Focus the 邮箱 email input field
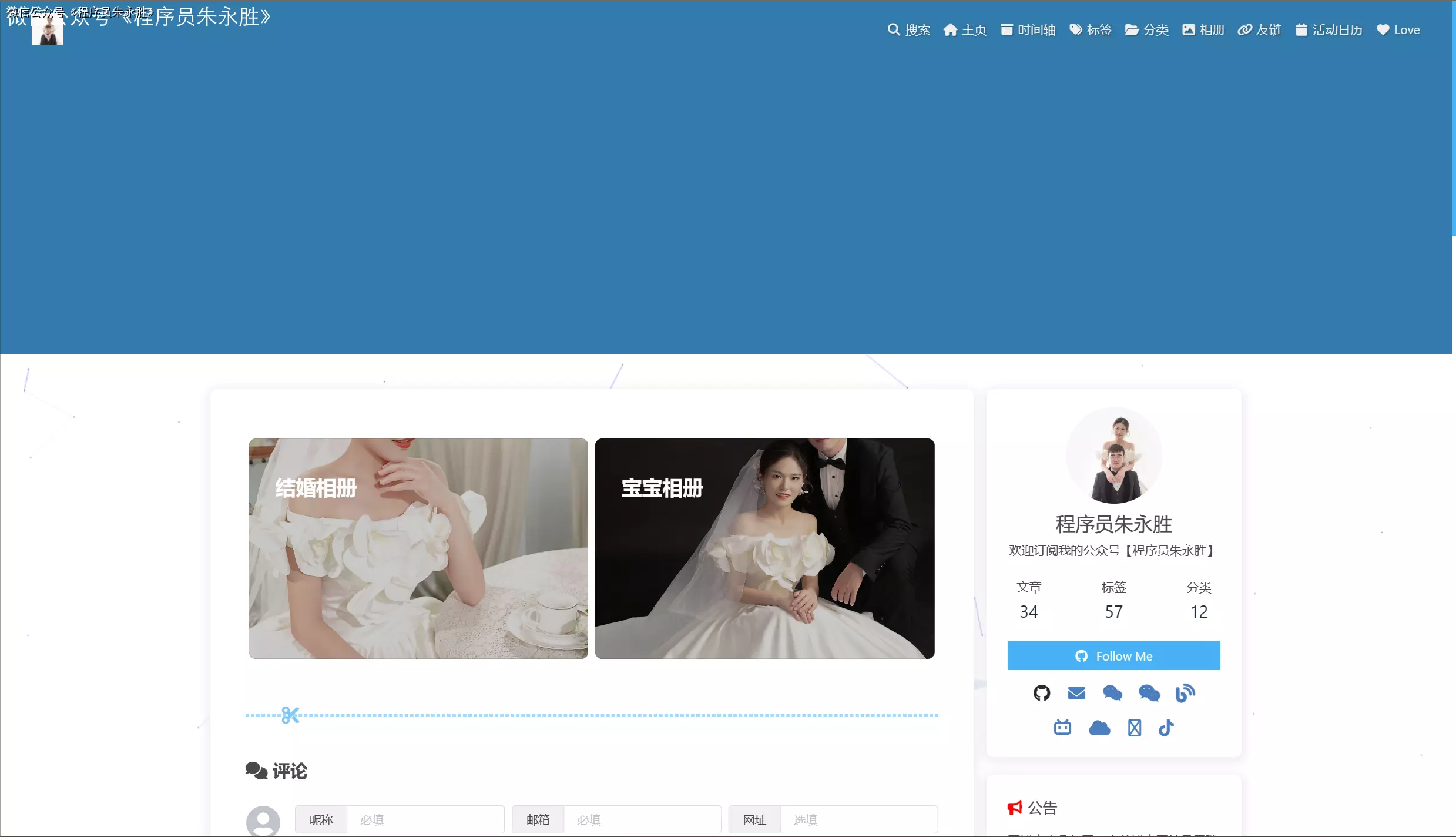 pyautogui.click(x=642, y=819)
